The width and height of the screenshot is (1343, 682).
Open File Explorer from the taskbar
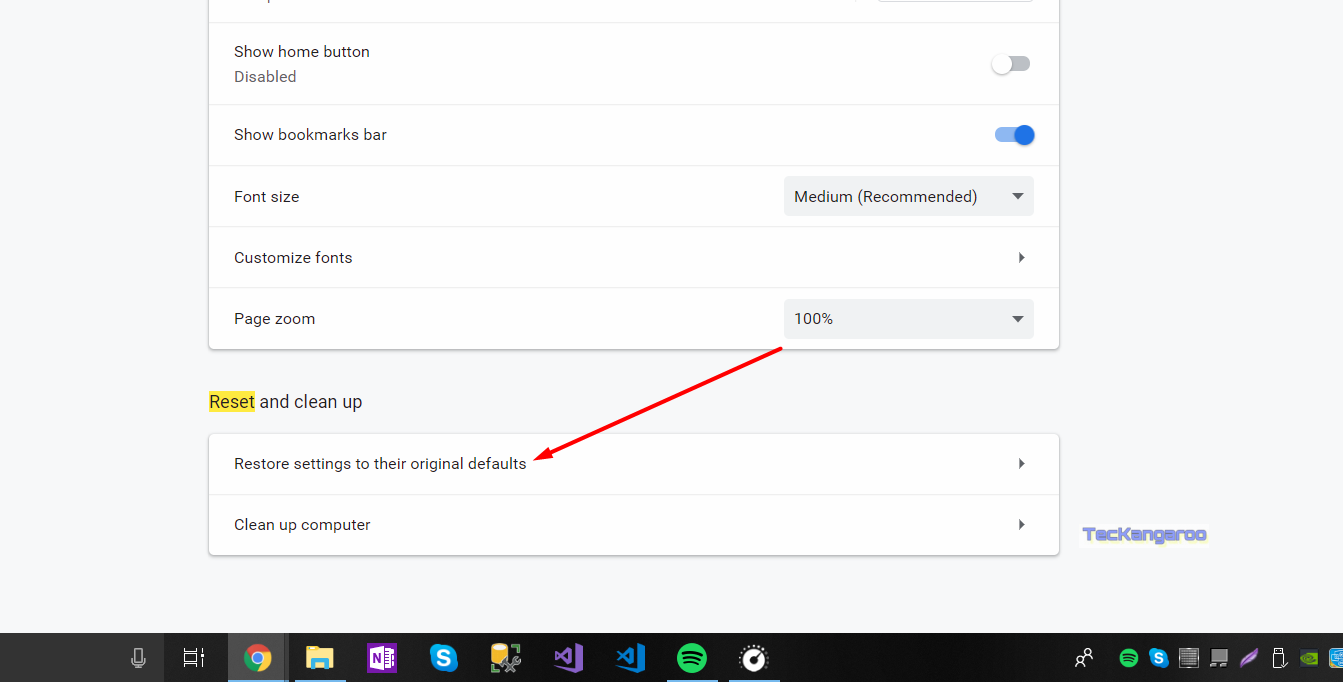(319, 658)
